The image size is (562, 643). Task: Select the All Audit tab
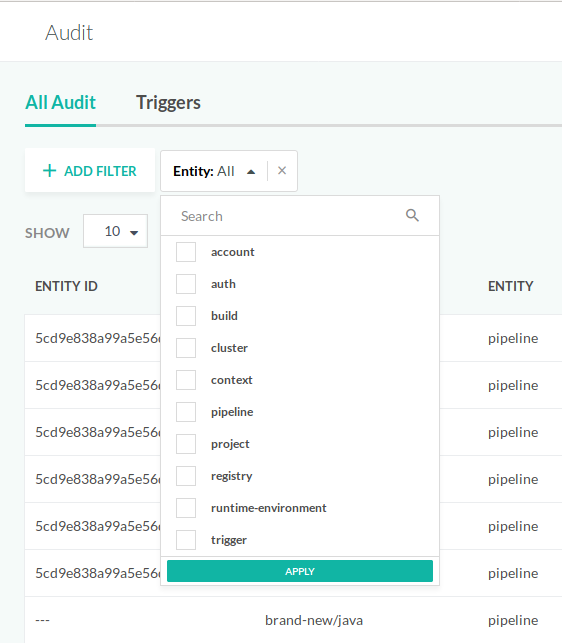[60, 103]
